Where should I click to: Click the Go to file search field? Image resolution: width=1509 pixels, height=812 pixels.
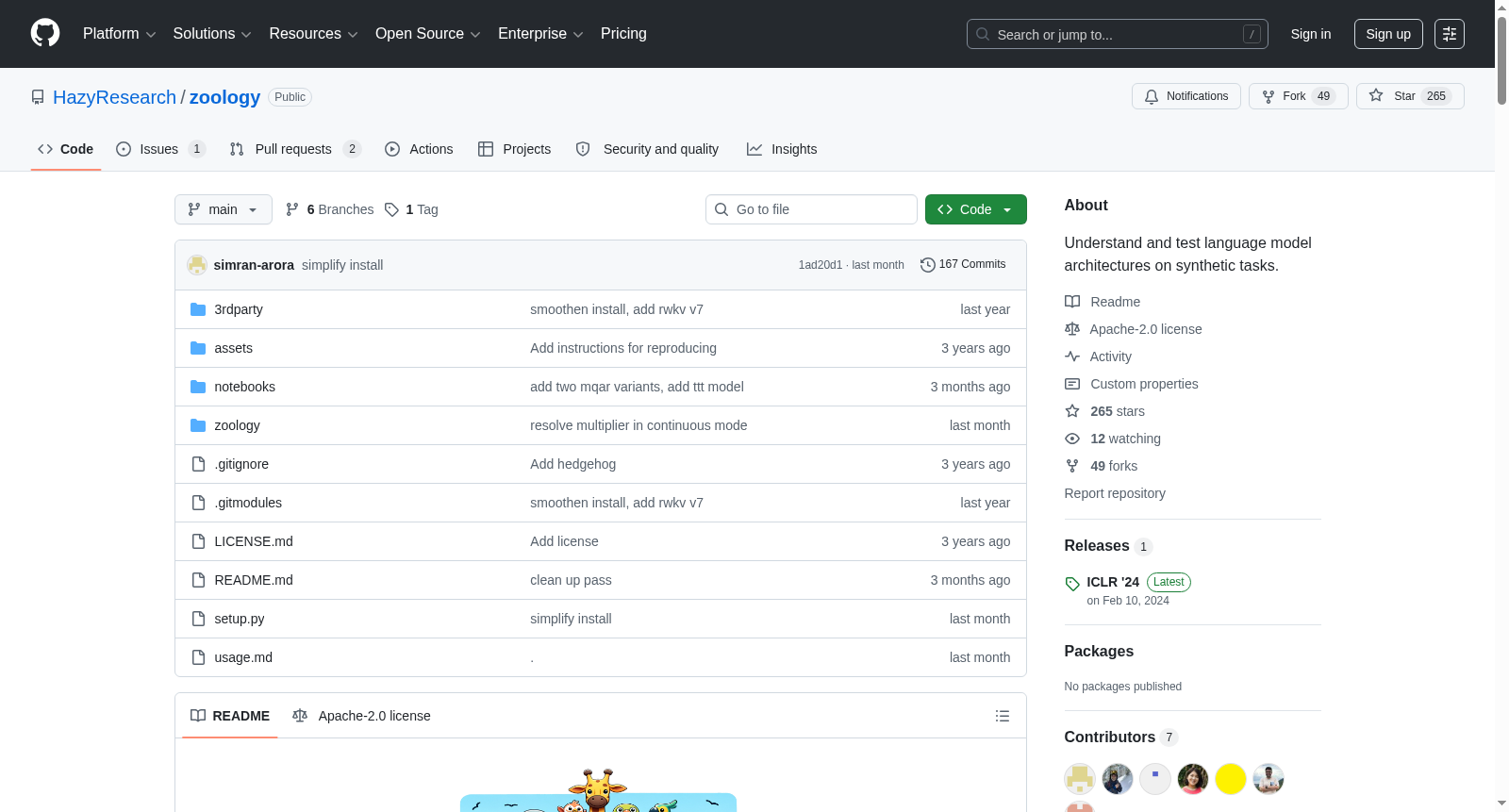(811, 209)
